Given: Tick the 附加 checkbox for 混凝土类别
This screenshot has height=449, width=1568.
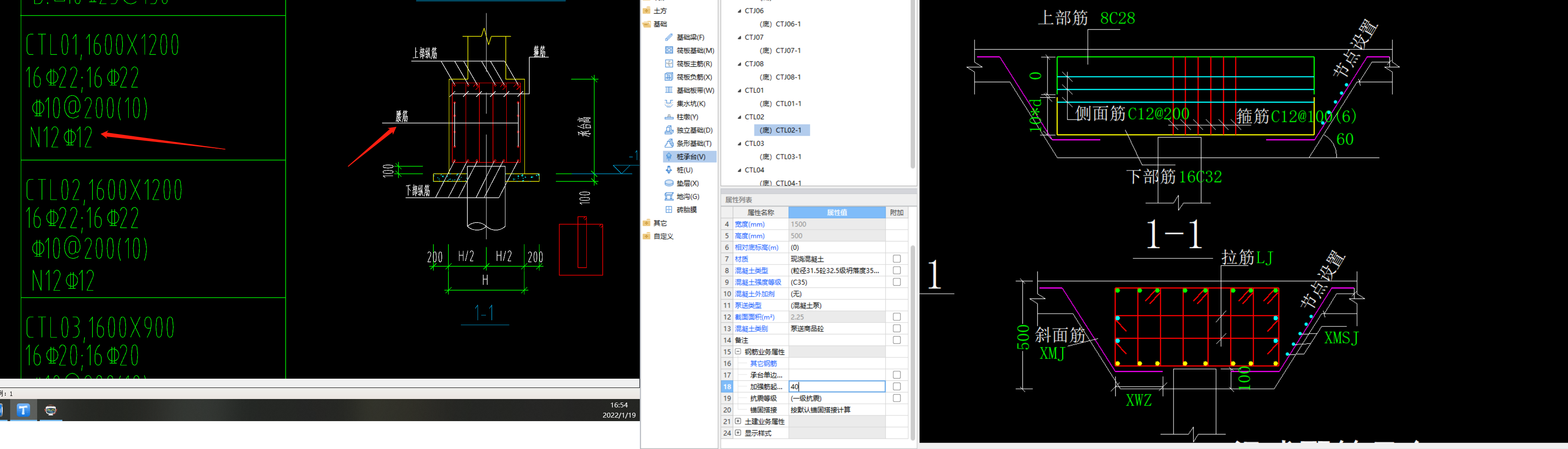Looking at the screenshot, I should tap(897, 328).
